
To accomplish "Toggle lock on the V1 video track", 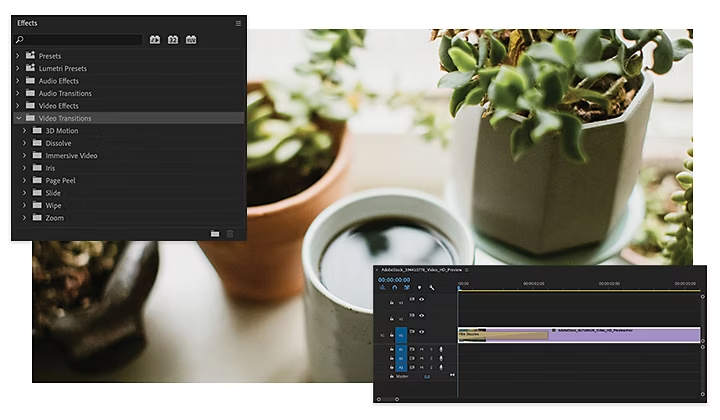I will pyautogui.click(x=390, y=335).
